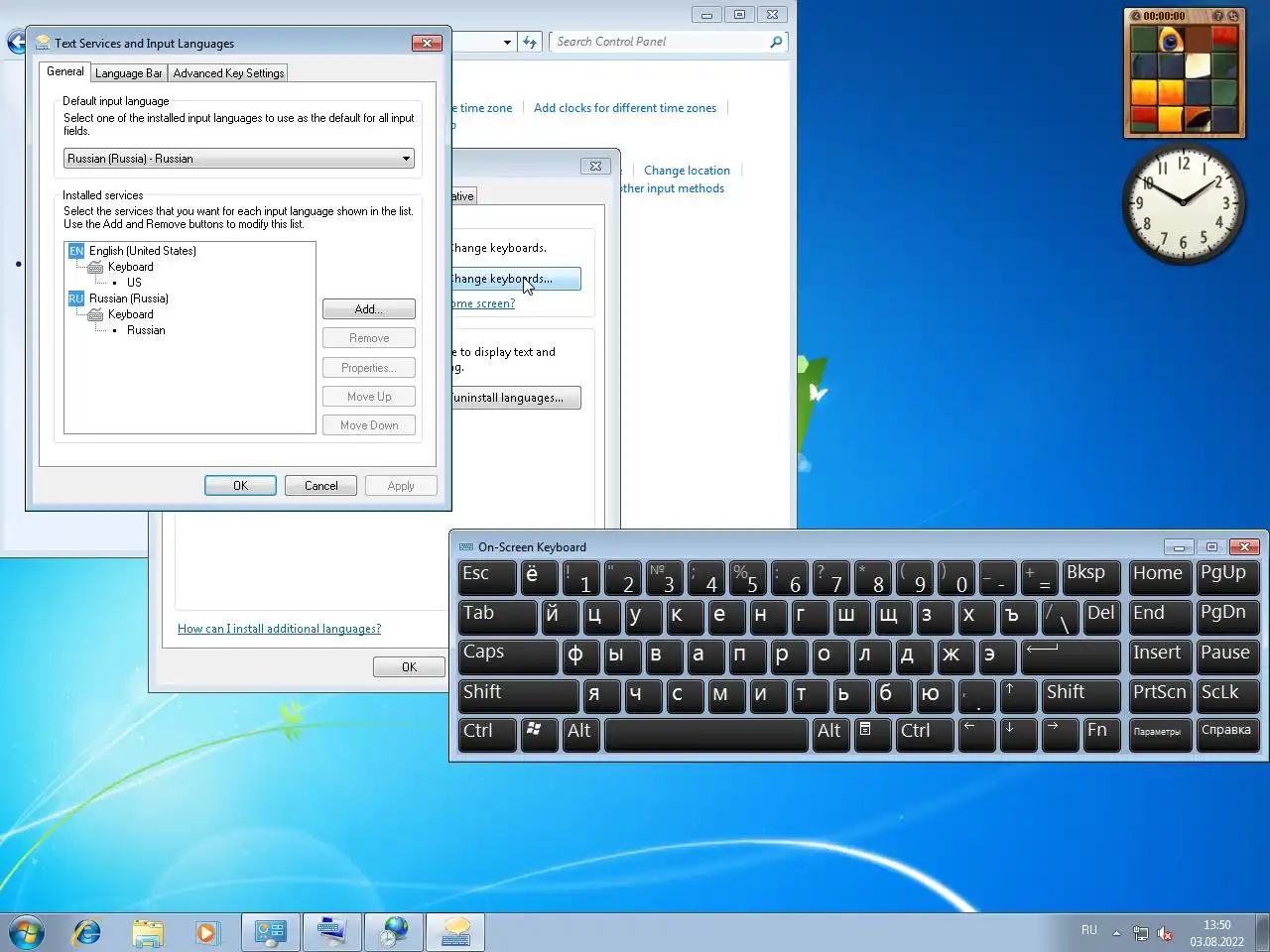The width and height of the screenshot is (1270, 952).
Task: Select the US keyboard layout entry
Action: pyautogui.click(x=134, y=283)
